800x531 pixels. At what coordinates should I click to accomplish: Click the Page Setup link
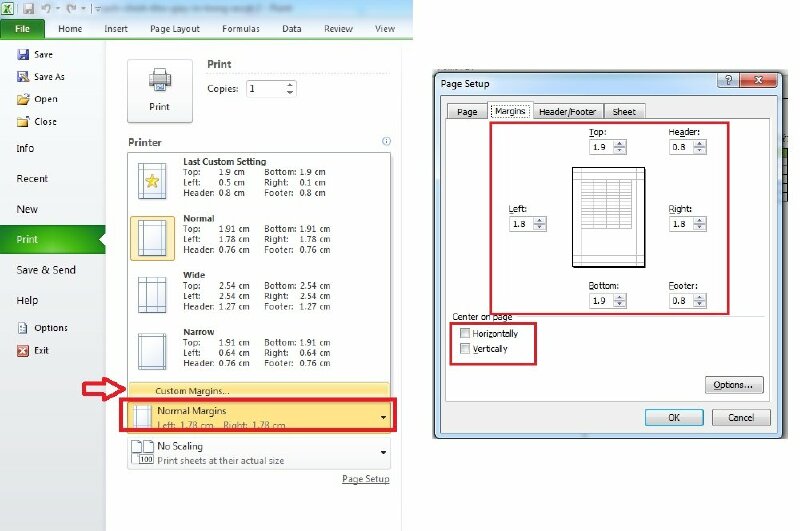pos(365,479)
